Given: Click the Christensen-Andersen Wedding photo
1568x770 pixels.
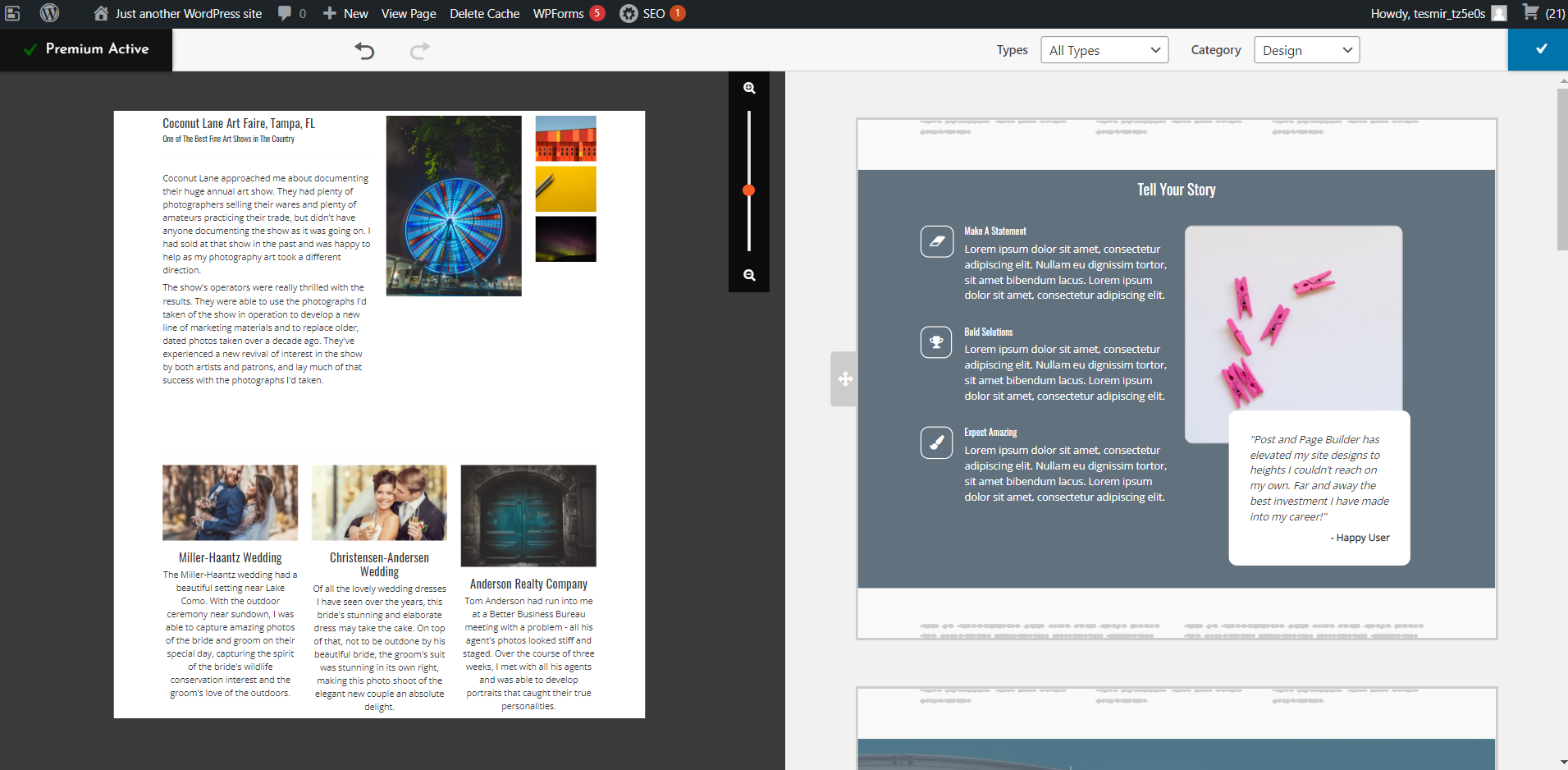Looking at the screenshot, I should 379,502.
